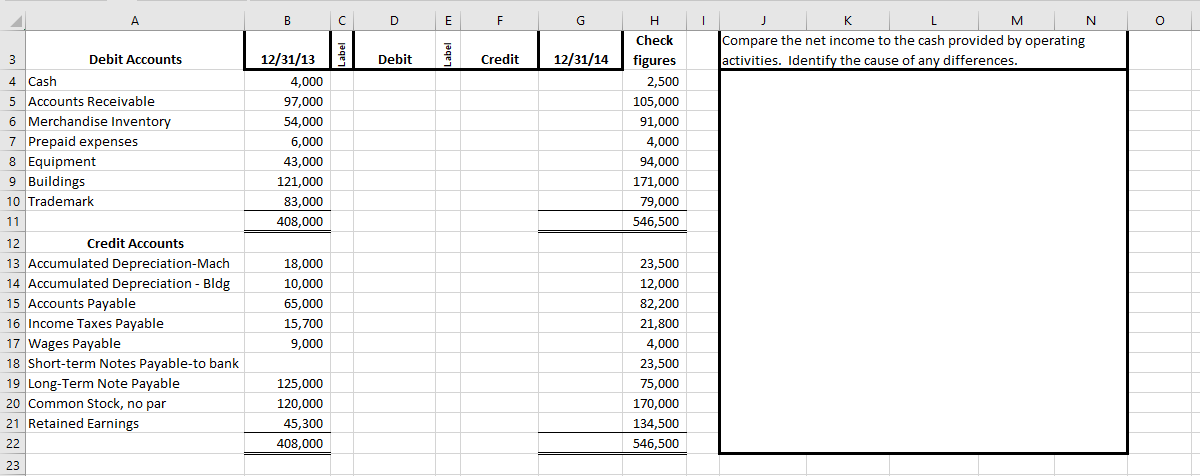Select the 'Common Stock, no par' cell

135,403
